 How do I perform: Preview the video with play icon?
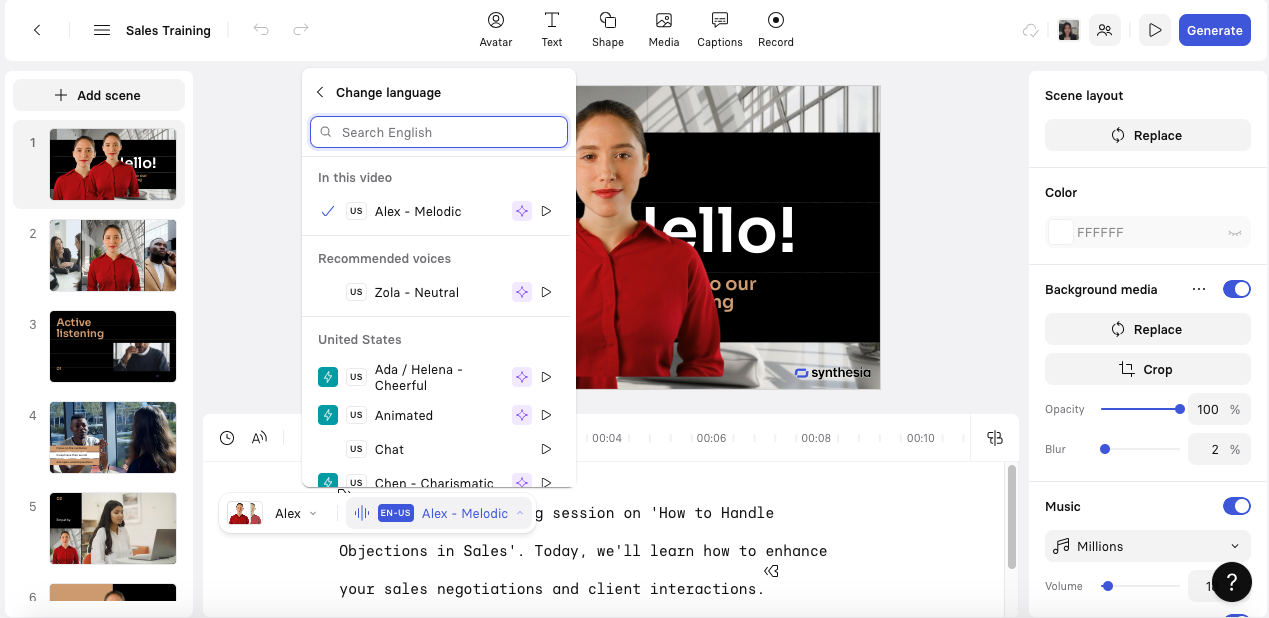[x=1155, y=30]
